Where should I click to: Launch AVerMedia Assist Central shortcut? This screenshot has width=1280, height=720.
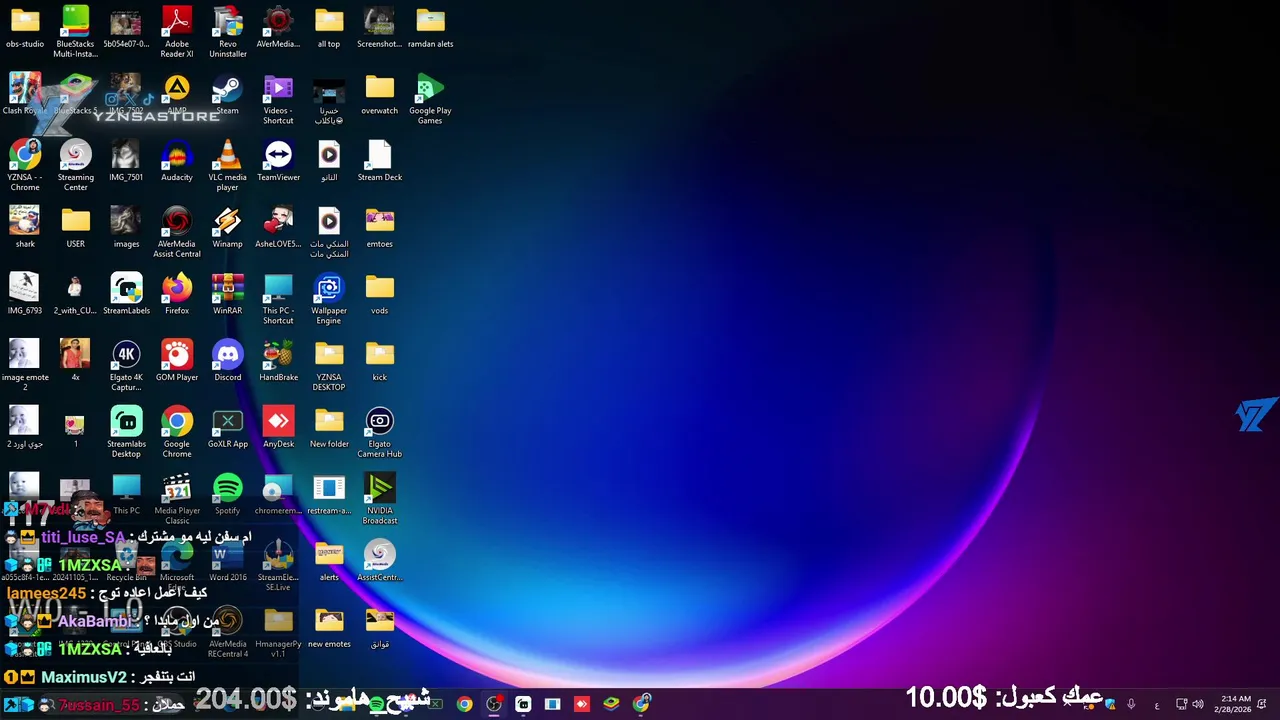[177, 232]
